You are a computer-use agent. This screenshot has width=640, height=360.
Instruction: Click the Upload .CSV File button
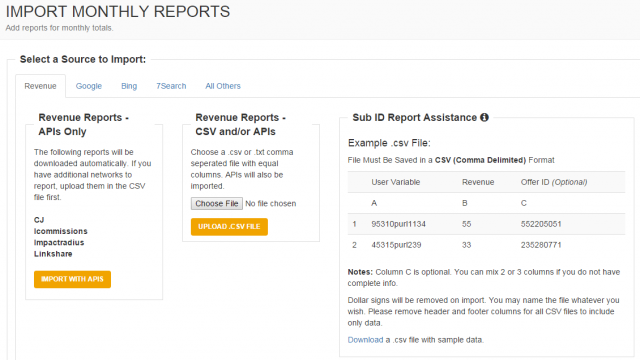229,227
